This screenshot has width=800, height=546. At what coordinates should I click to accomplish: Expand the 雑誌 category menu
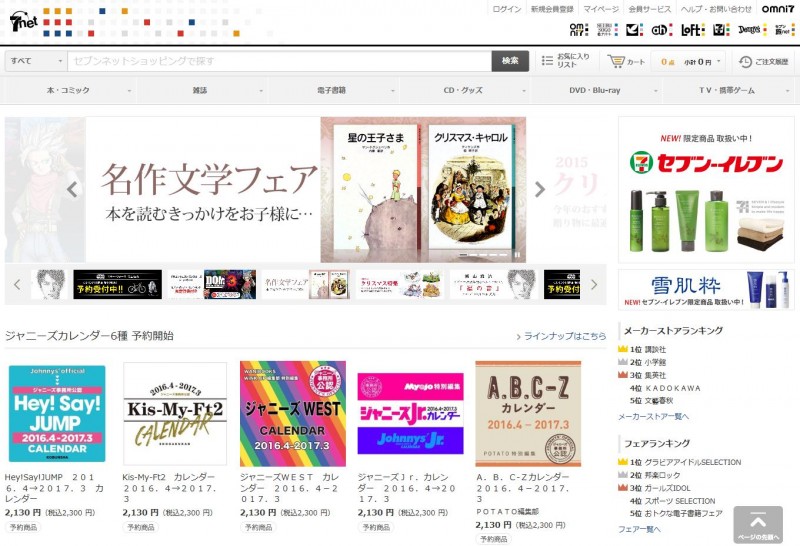202,90
